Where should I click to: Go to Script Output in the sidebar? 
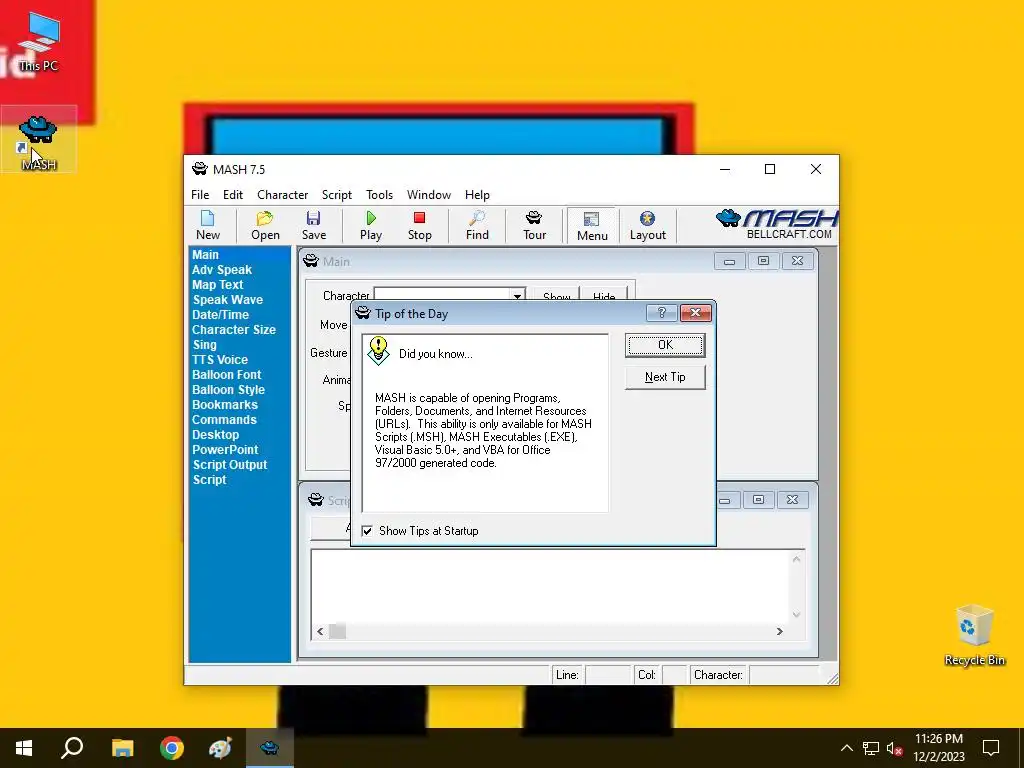pos(230,465)
